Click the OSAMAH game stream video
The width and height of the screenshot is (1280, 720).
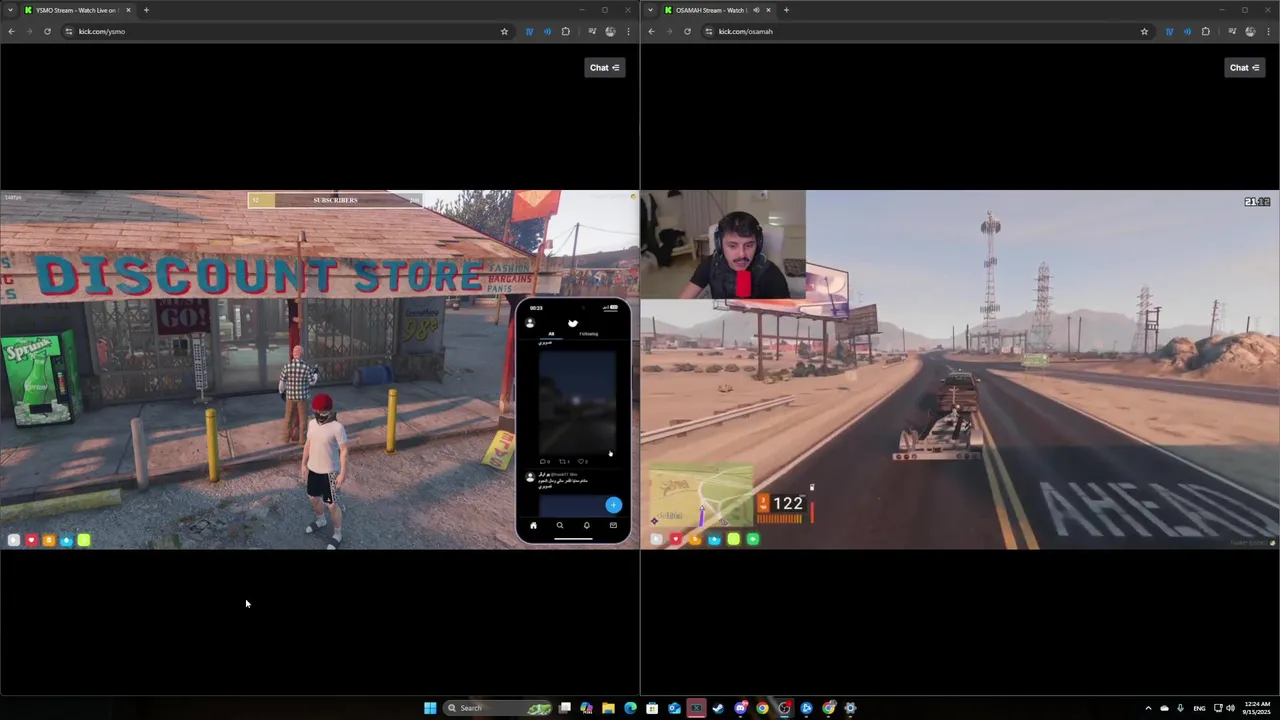tap(960, 369)
